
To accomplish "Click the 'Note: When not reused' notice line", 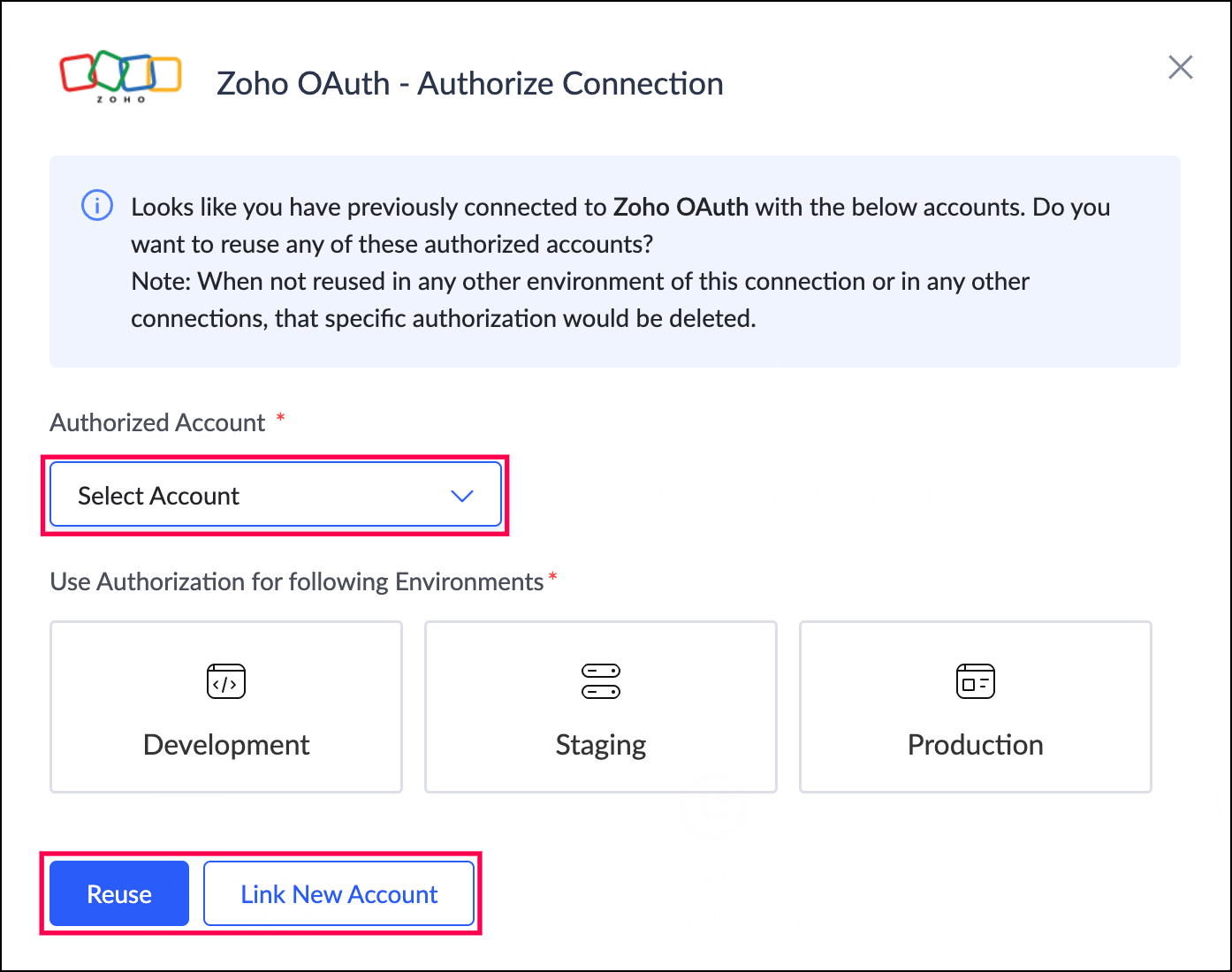I will 580,281.
